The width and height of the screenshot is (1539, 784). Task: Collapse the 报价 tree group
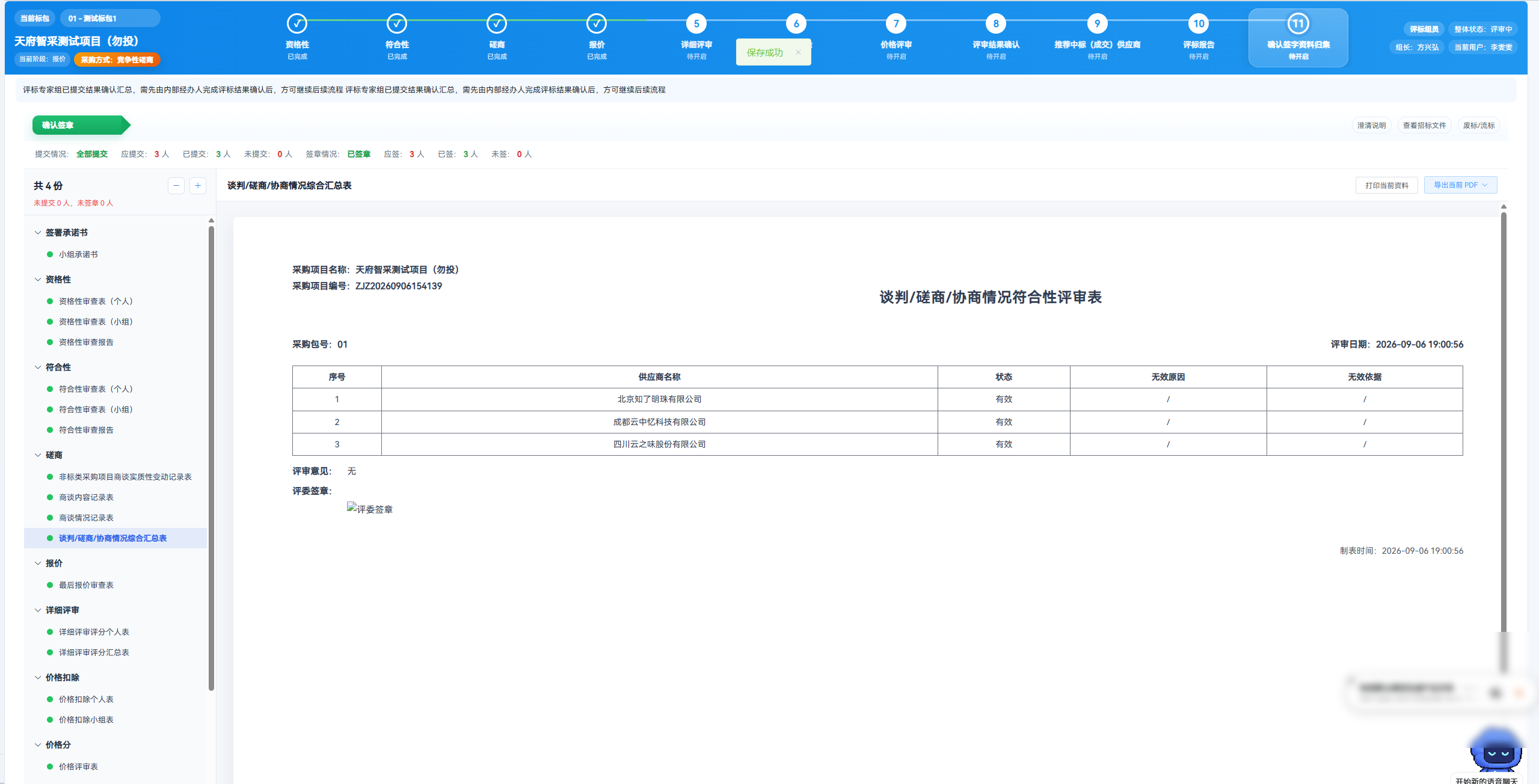(38, 563)
